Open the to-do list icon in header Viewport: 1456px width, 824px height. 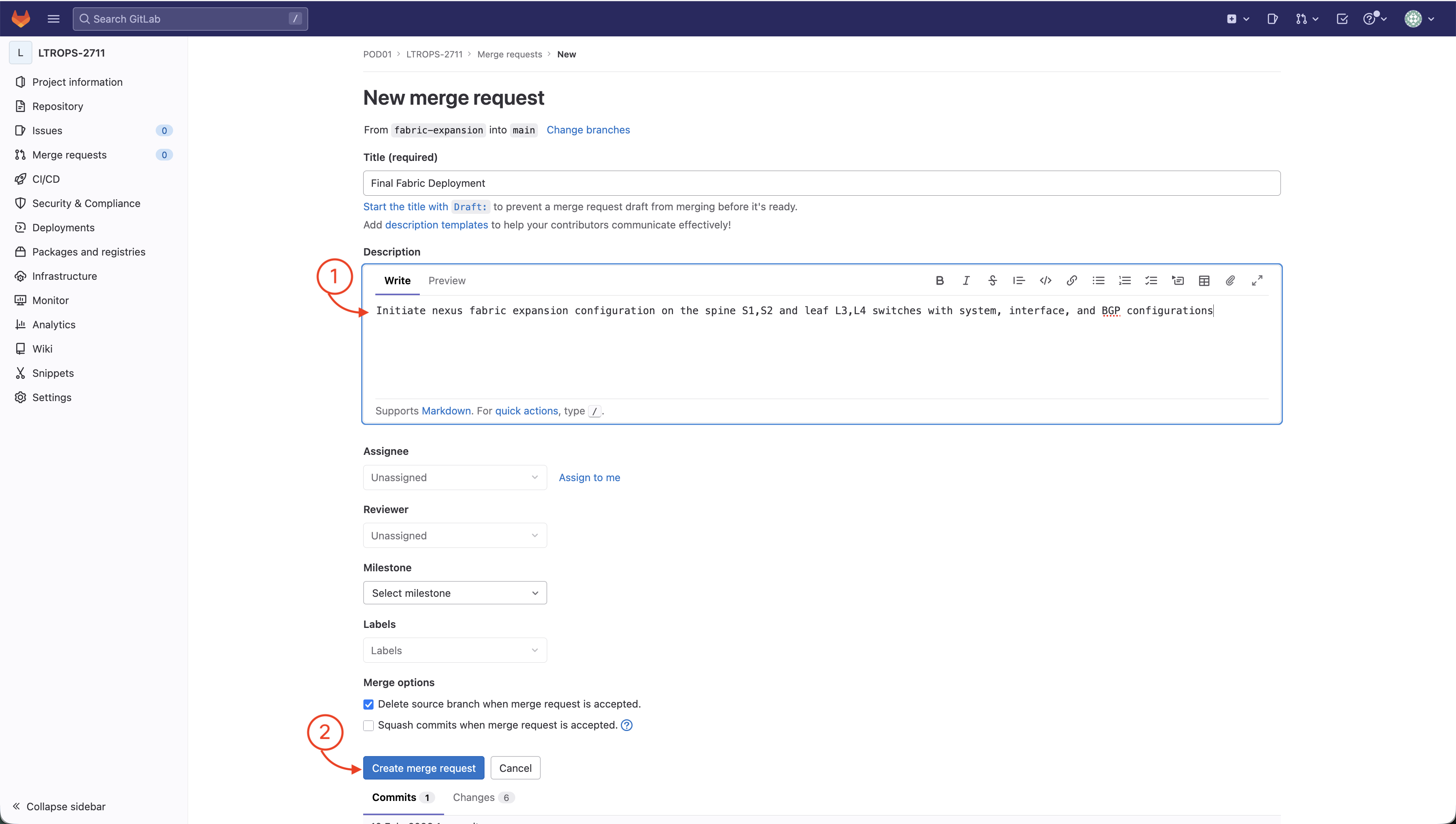pos(1342,19)
